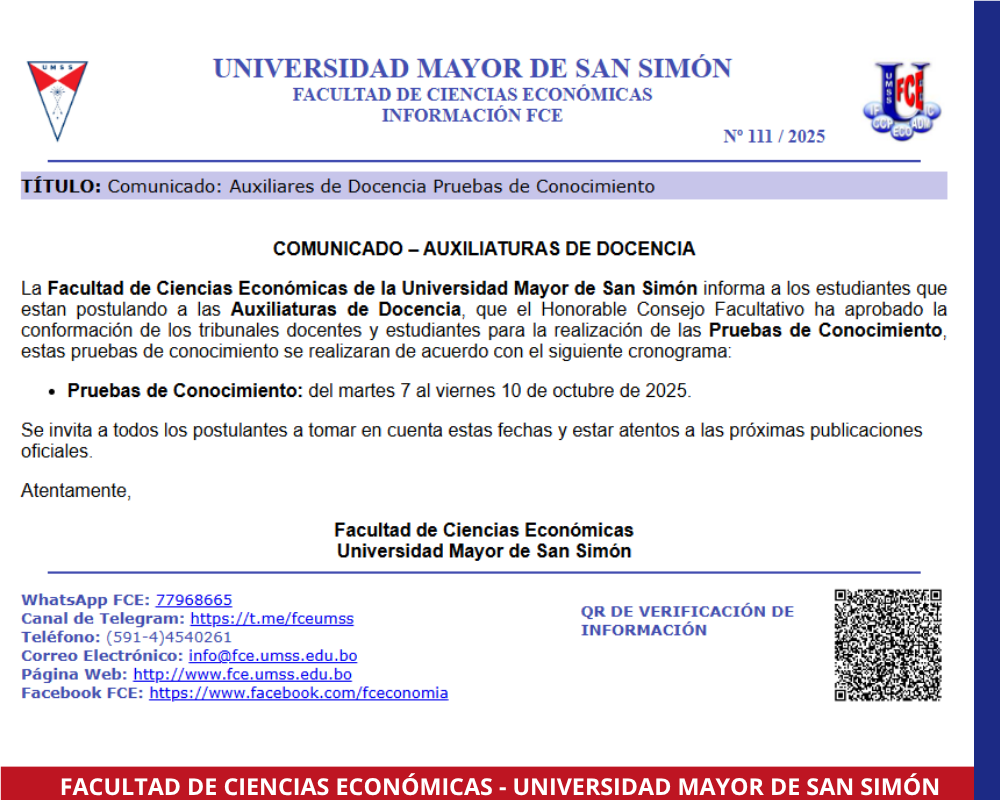This screenshot has height=800, width=1000.
Task: Open the Telegram channel link t.me/fceumss
Action: 271,619
